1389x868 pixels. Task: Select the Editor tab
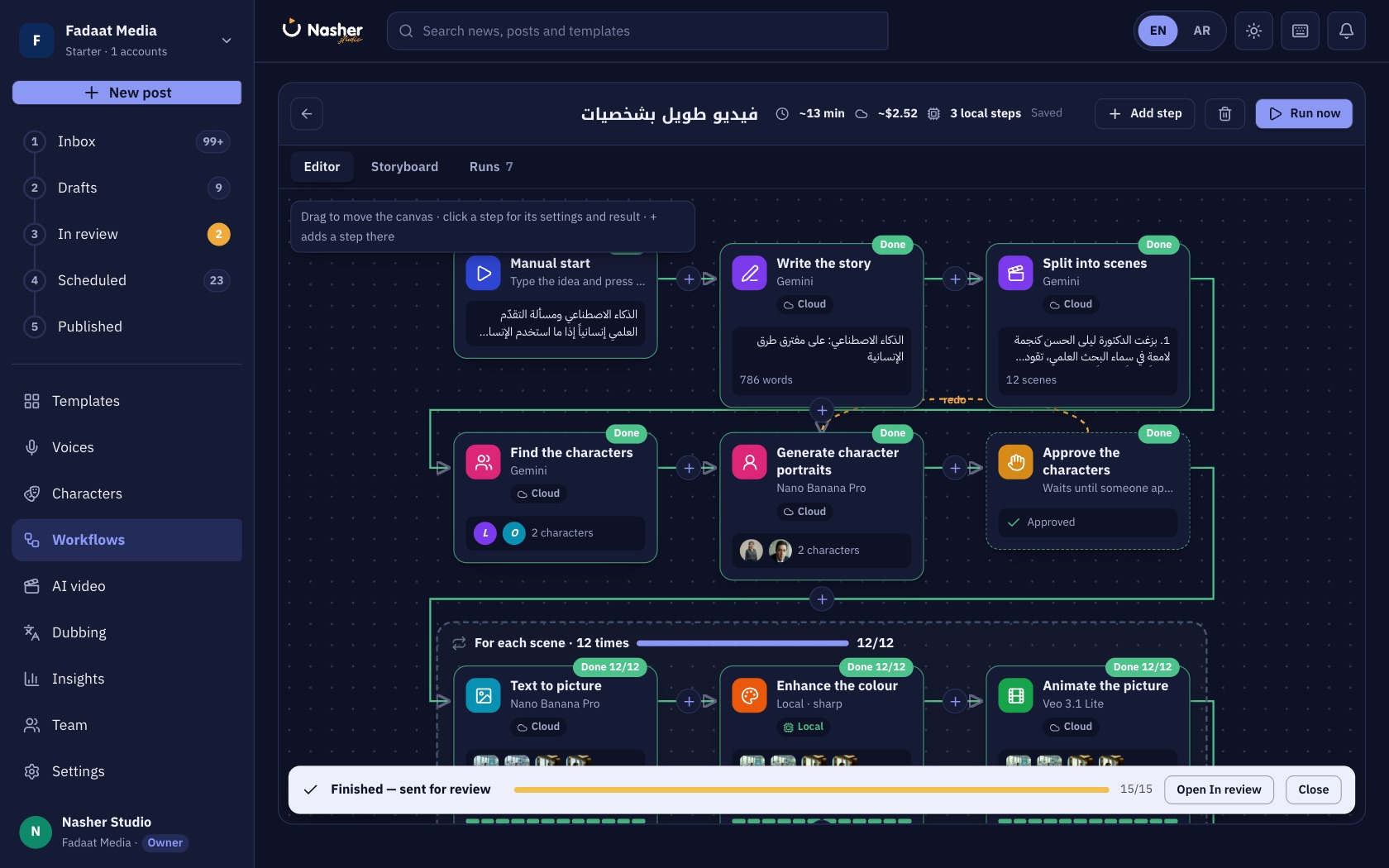coord(322,167)
